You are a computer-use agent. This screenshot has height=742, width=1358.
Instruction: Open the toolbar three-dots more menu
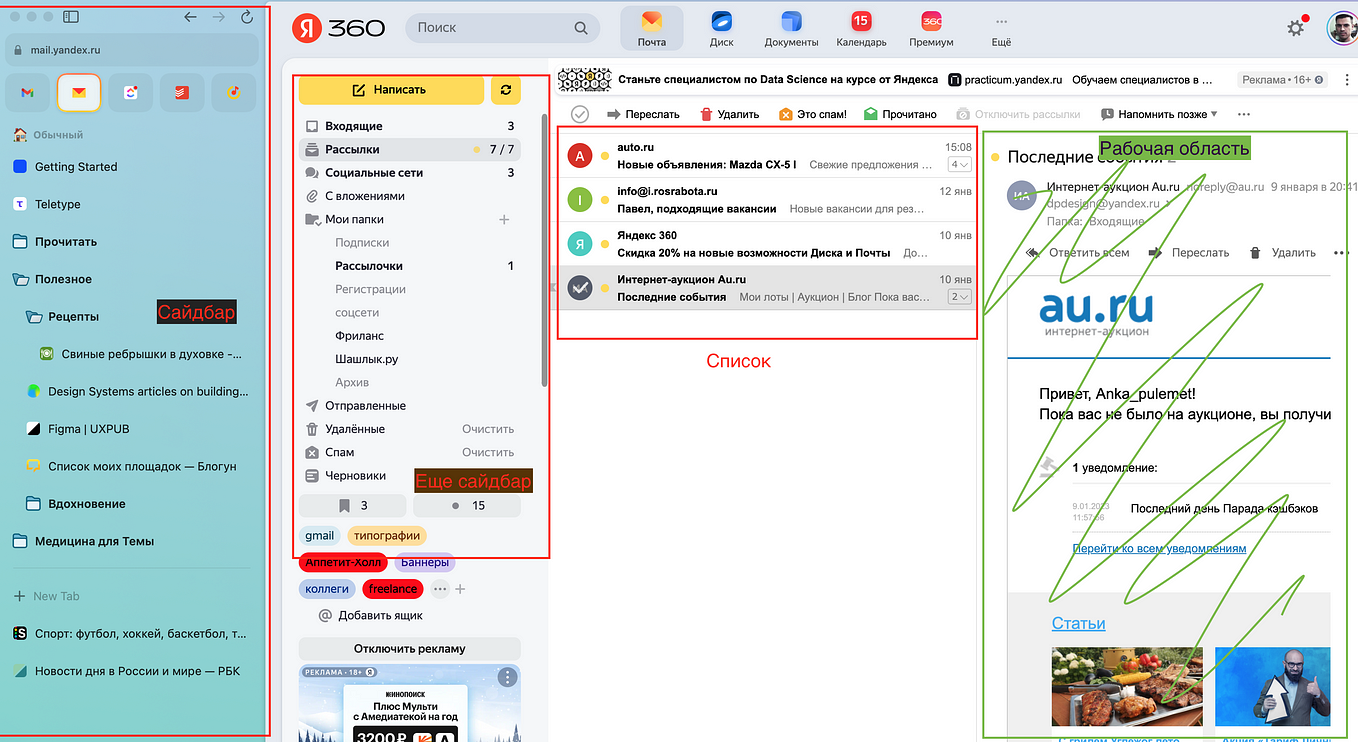1244,114
